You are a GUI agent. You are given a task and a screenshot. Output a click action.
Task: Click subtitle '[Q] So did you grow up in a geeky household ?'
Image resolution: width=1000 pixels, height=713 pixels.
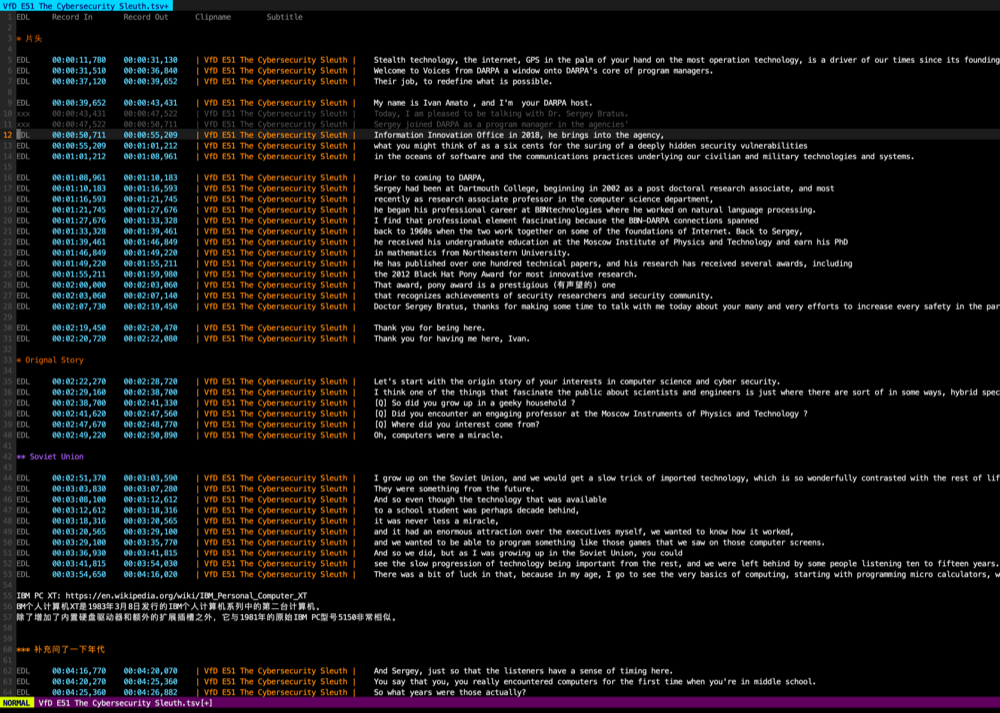(474, 403)
